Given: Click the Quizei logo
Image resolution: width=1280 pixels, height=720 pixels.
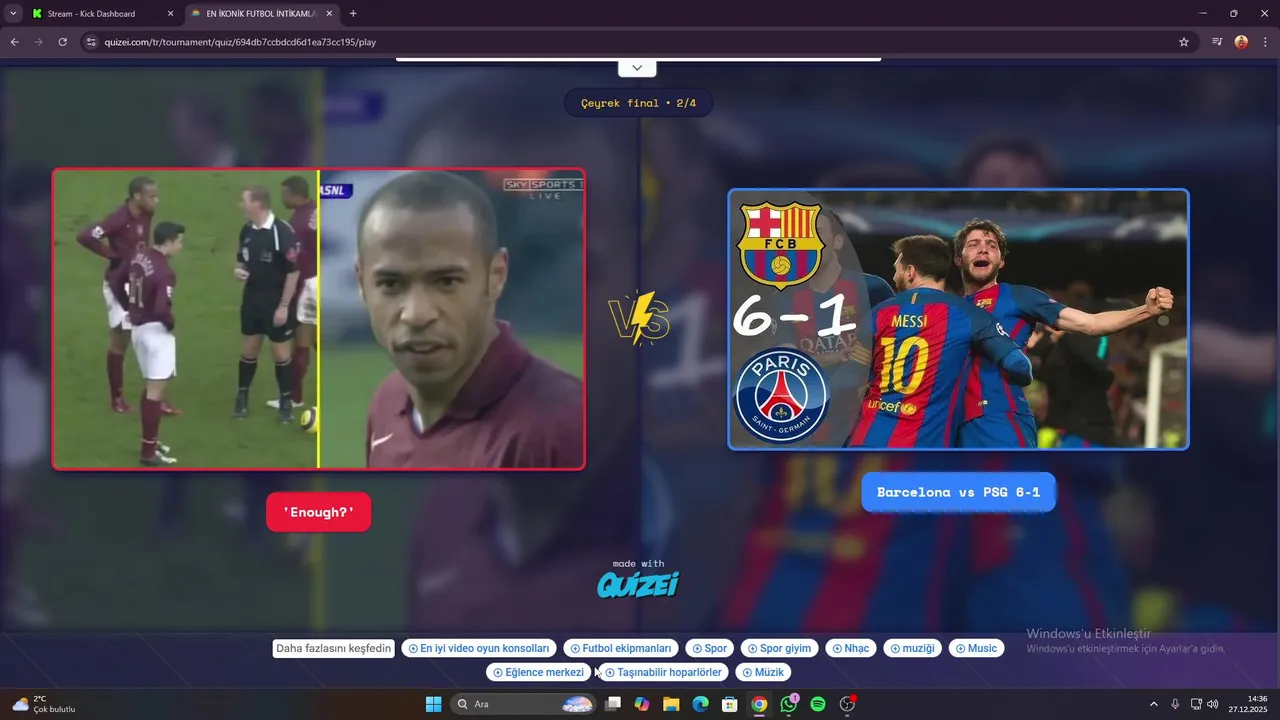Looking at the screenshot, I should point(638,584).
